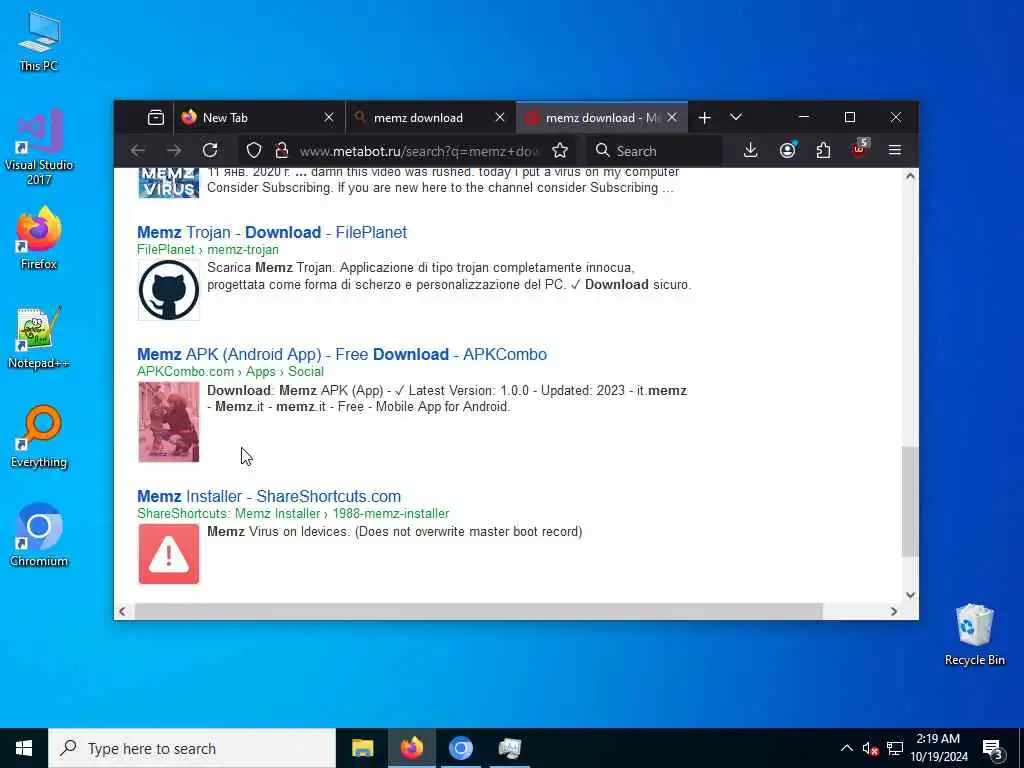The image size is (1024, 768).
Task: Open the muted volume tray icon
Action: tap(870, 748)
